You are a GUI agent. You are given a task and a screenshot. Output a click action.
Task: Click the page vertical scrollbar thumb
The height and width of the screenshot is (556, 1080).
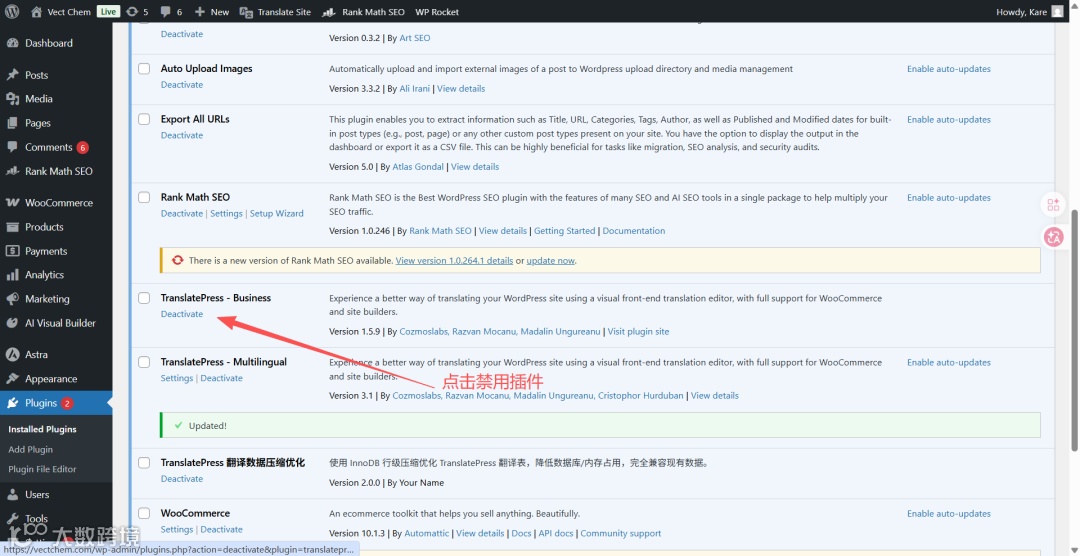[x=1074, y=329]
